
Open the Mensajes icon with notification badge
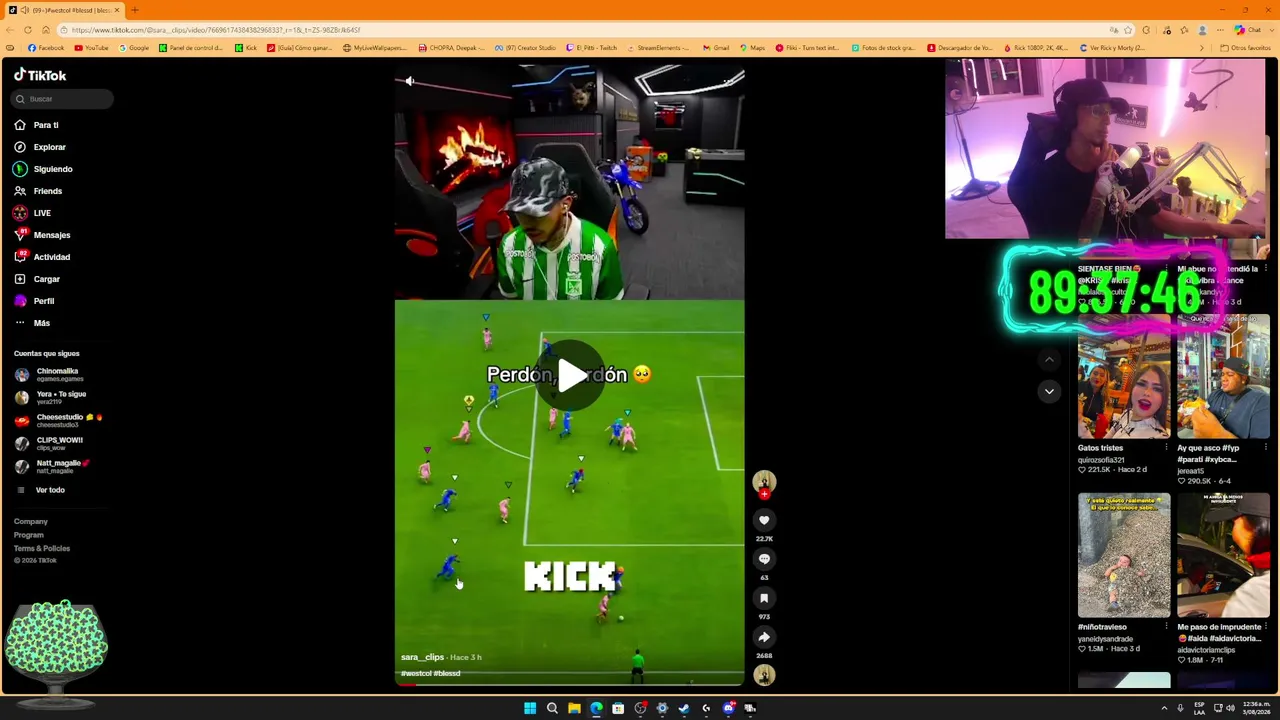click(x=20, y=235)
